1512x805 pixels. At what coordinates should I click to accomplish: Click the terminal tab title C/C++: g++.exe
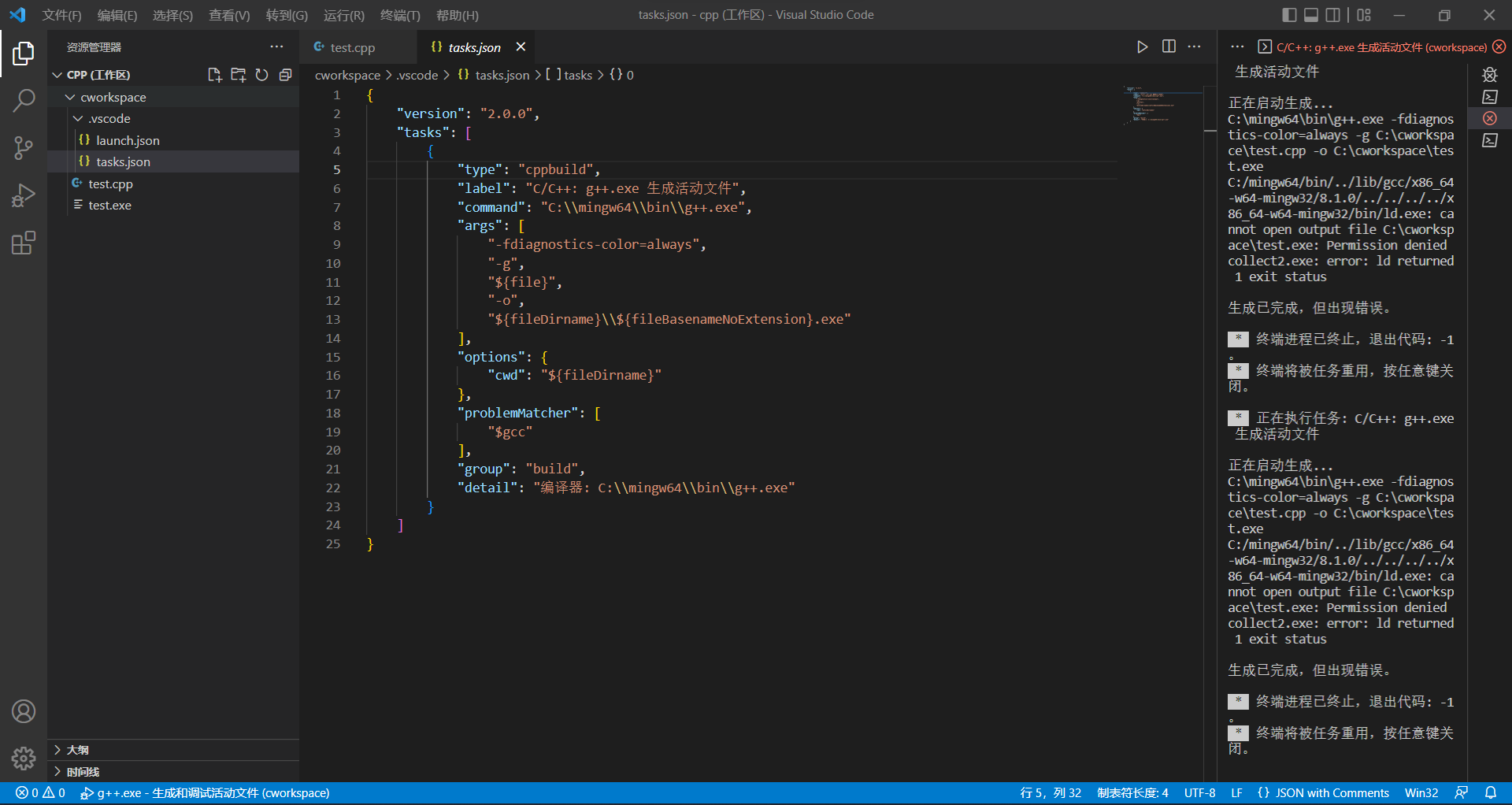1381,47
